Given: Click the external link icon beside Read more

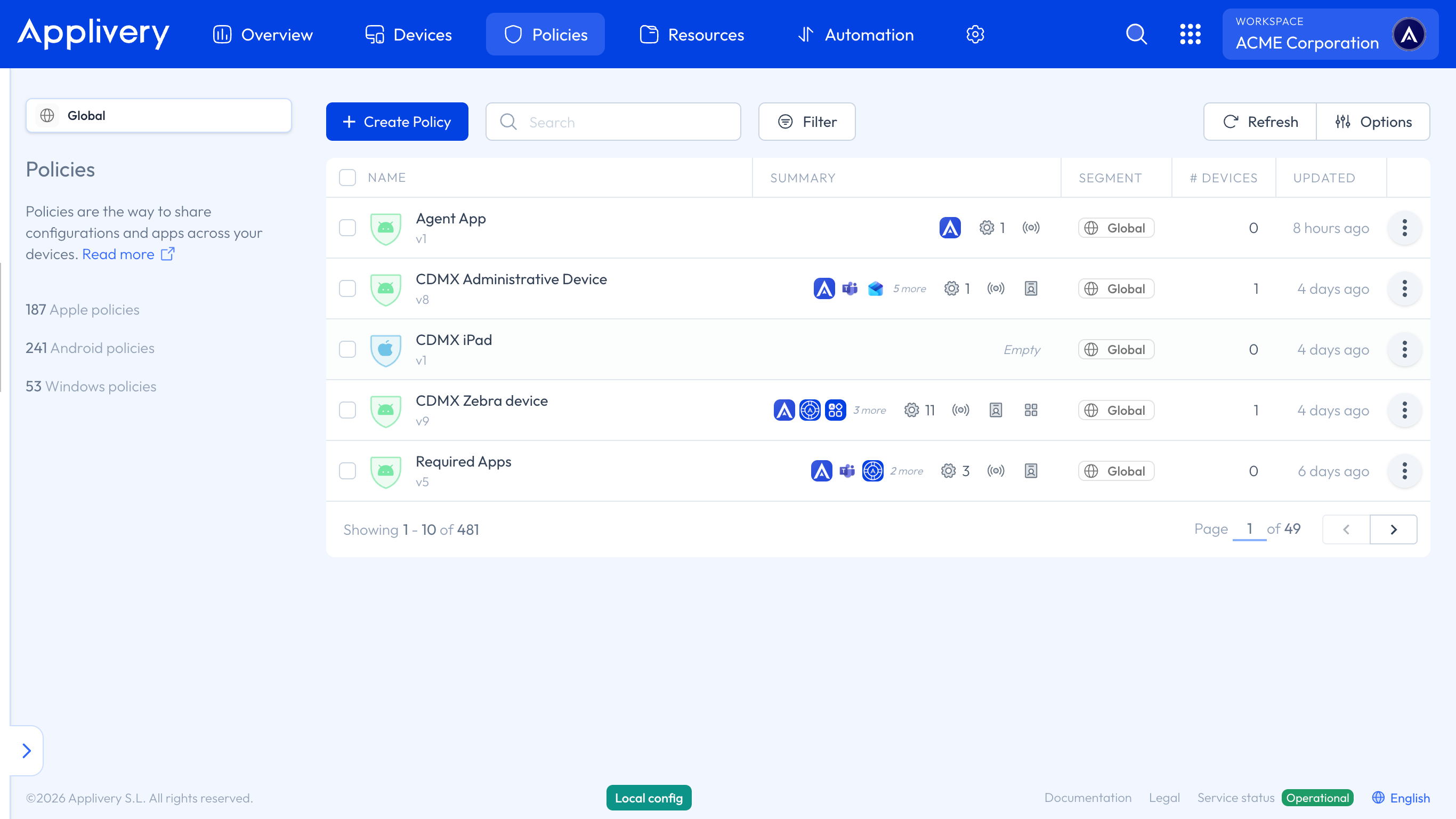Looking at the screenshot, I should [167, 254].
